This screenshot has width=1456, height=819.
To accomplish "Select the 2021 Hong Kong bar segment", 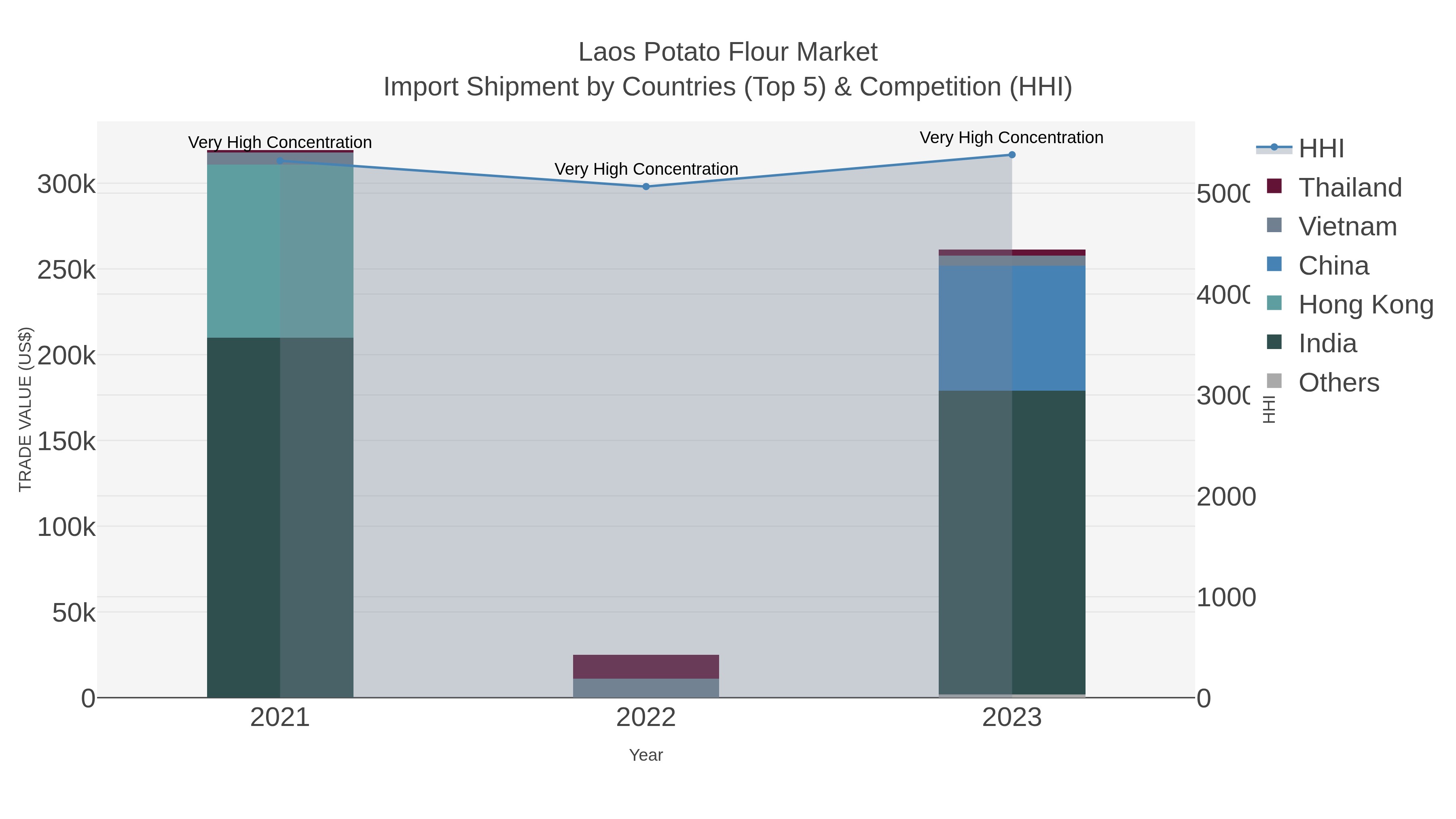I will point(280,252).
